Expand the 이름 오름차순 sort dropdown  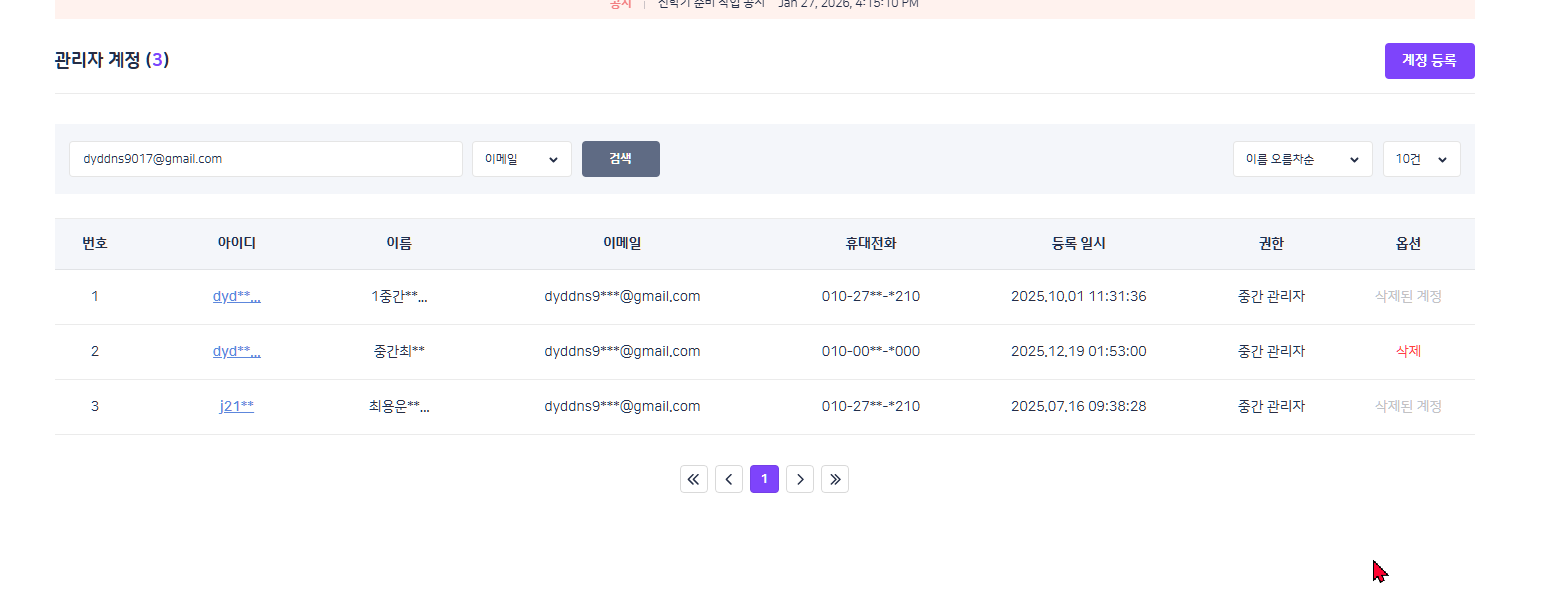pos(1301,159)
